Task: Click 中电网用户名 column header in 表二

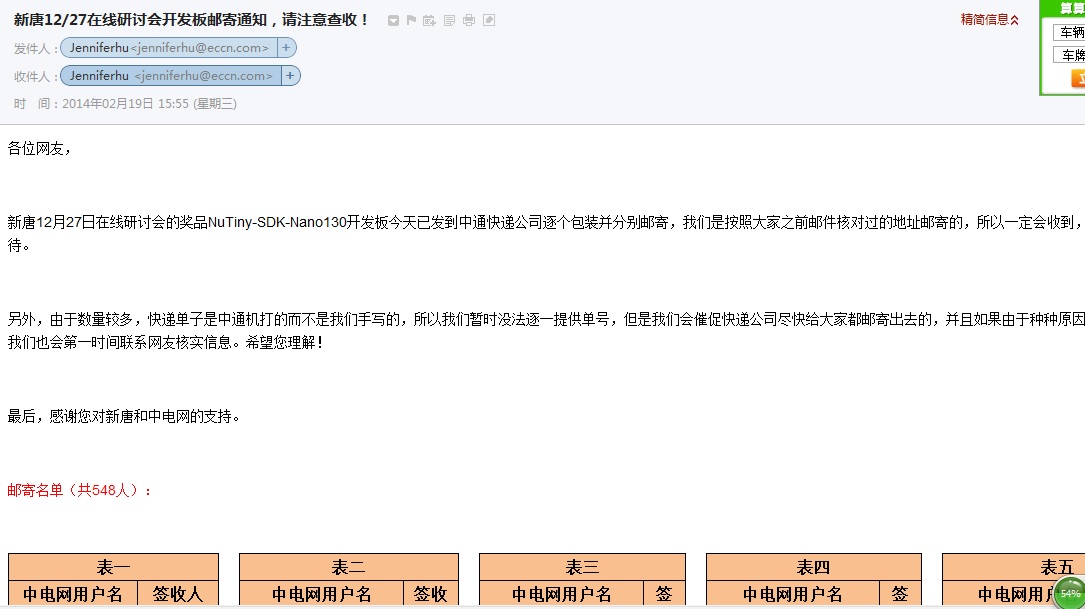Action: point(322,594)
